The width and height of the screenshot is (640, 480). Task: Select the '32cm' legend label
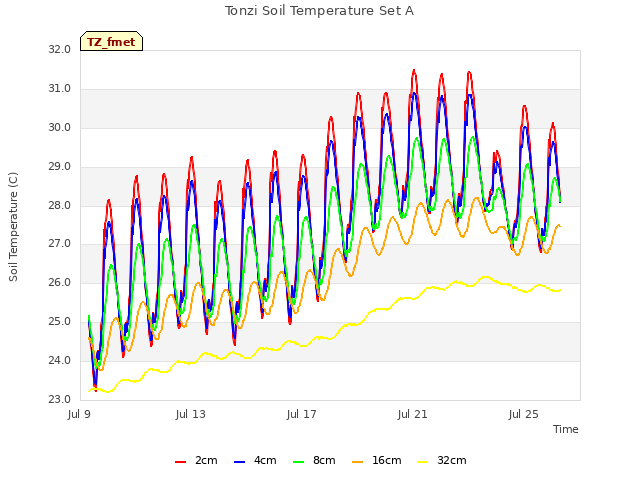(x=452, y=460)
